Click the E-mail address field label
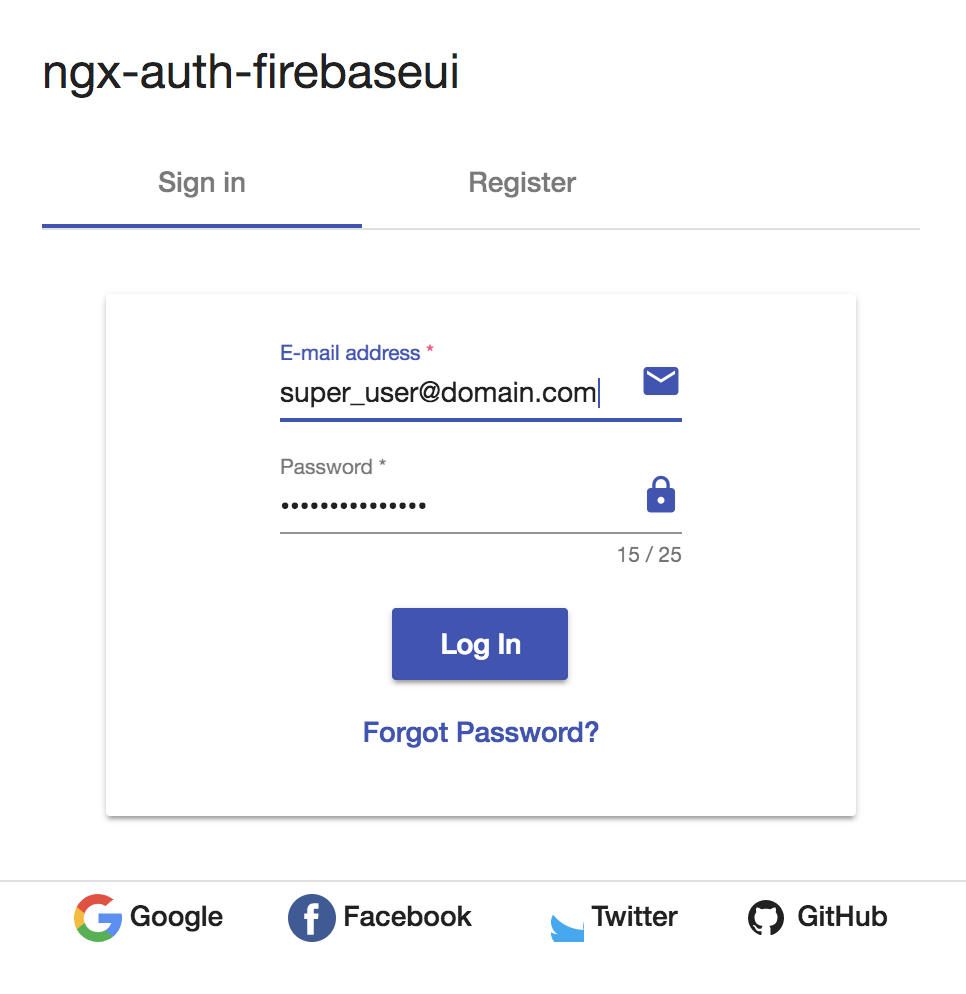The image size is (966, 994). coord(350,352)
